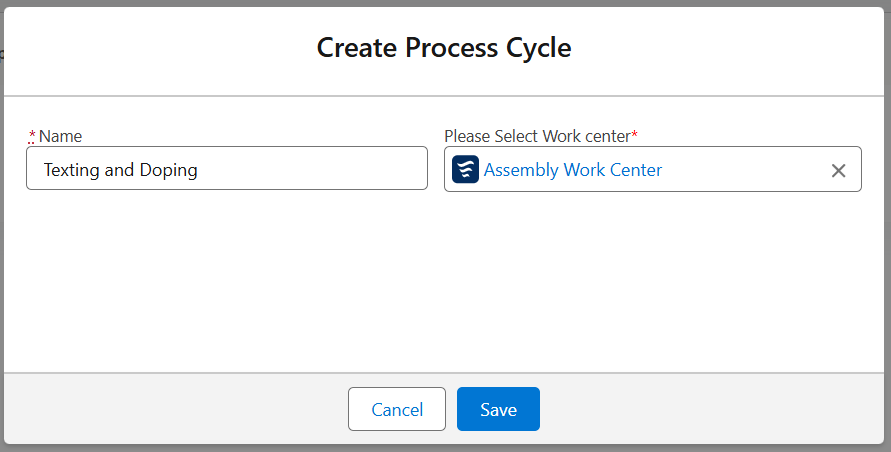This screenshot has width=891, height=452.
Task: Focus the Name input field
Action: [x=300, y=169]
